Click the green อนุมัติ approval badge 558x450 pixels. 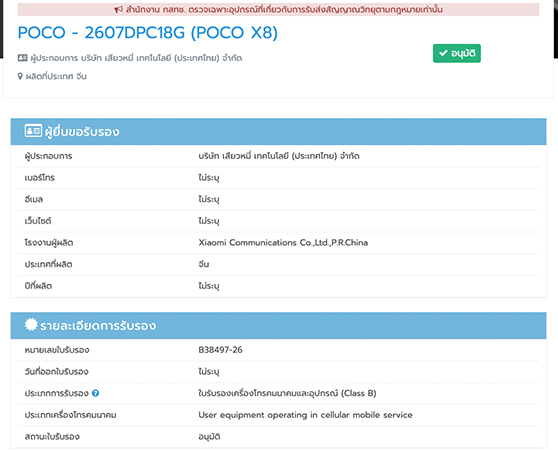(457, 53)
